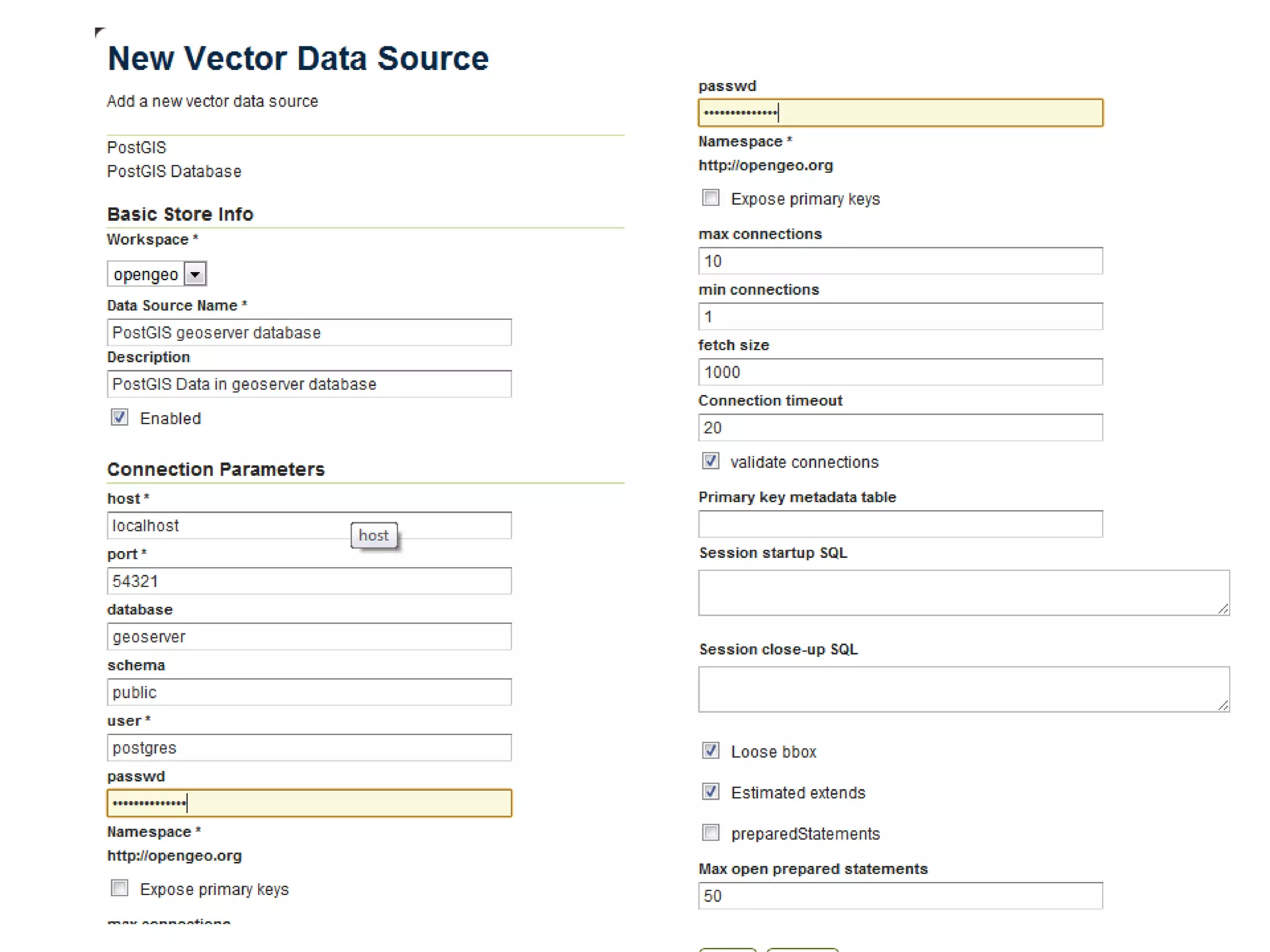Click the Connection timeout field
Viewport: 1270px width, 952px height.
(x=900, y=428)
